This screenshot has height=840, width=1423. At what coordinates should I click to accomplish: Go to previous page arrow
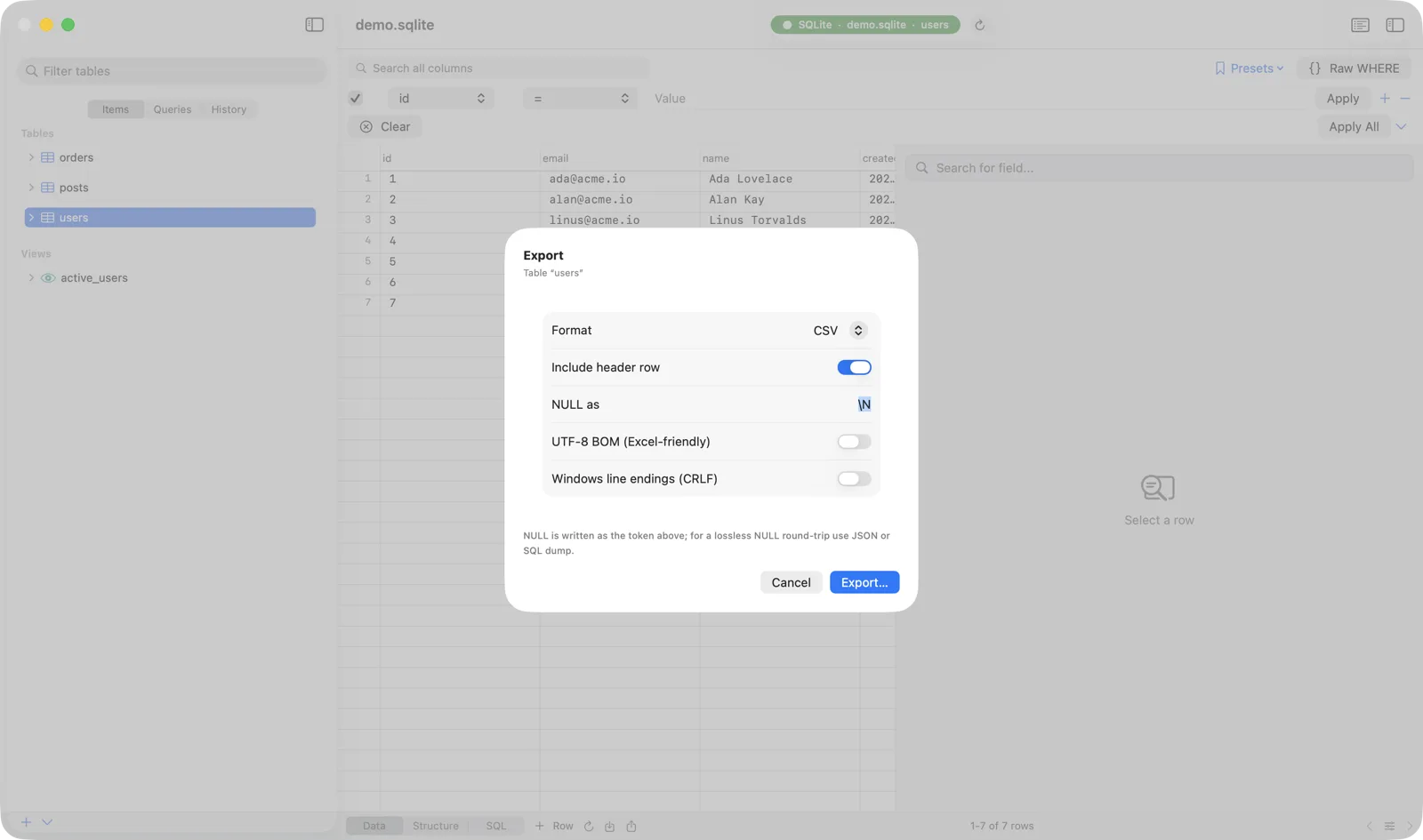1370,826
